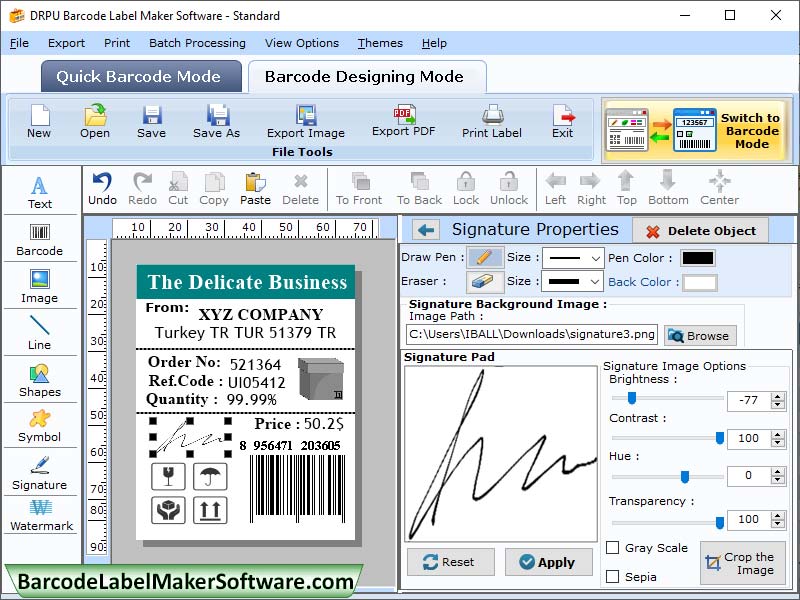Screen dimensions: 800x600
Task: Export the label as PDF
Action: (404, 120)
